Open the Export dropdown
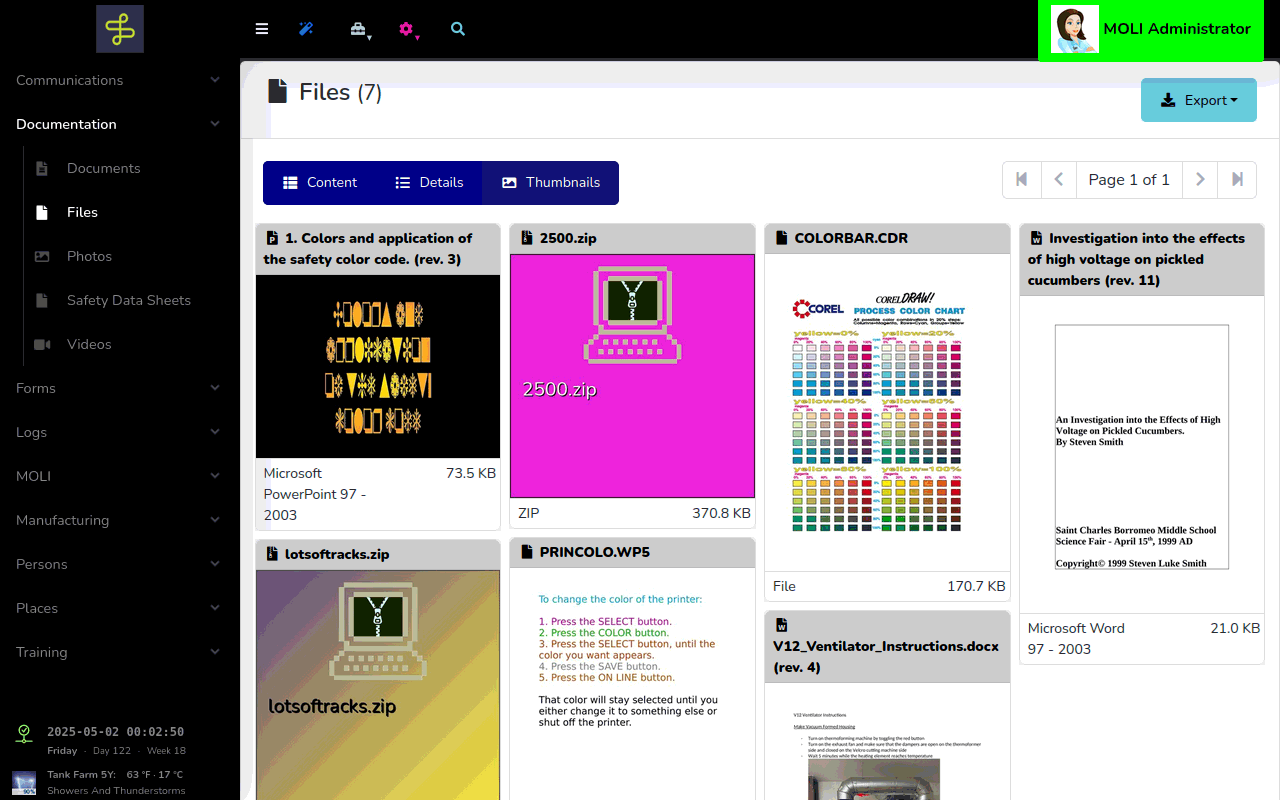This screenshot has height=800, width=1280. [1198, 100]
